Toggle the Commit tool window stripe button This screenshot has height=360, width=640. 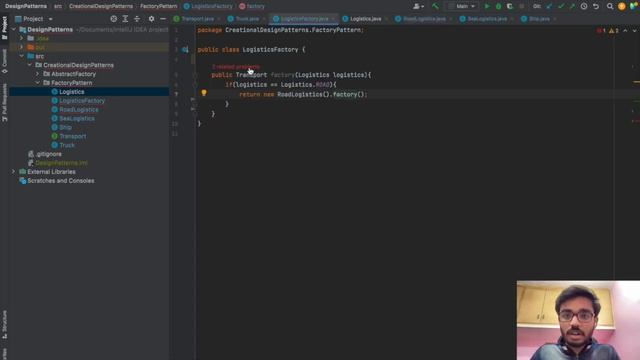(x=4, y=61)
